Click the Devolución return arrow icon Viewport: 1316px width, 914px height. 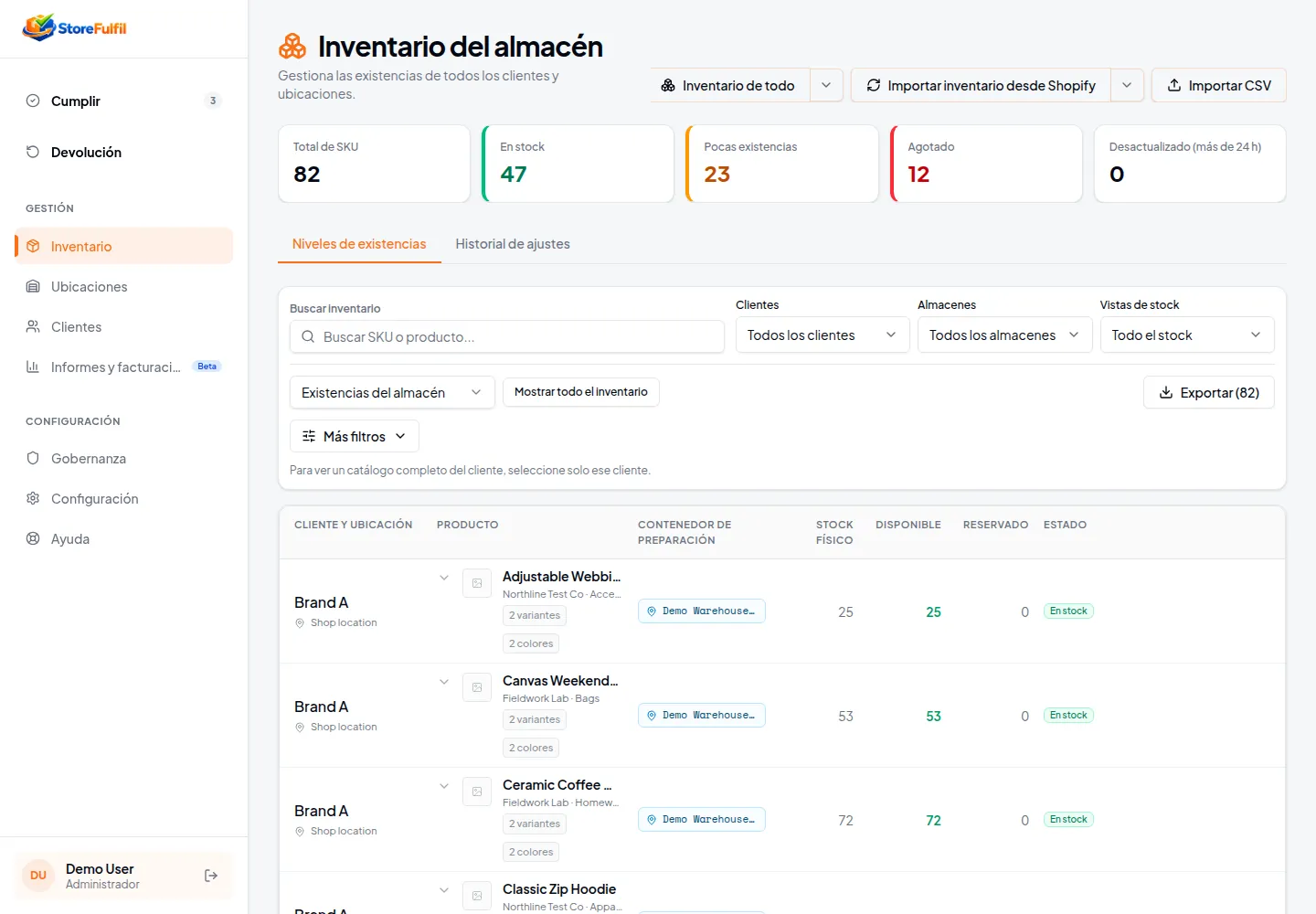[x=33, y=152]
